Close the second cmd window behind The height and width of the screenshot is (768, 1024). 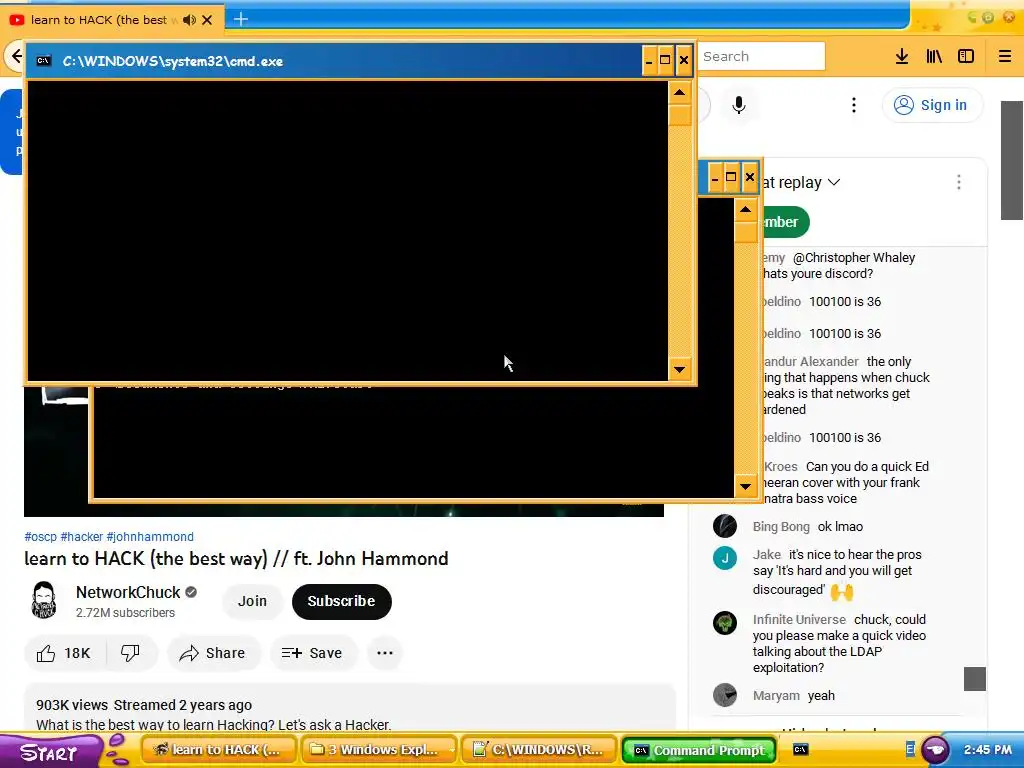click(750, 178)
